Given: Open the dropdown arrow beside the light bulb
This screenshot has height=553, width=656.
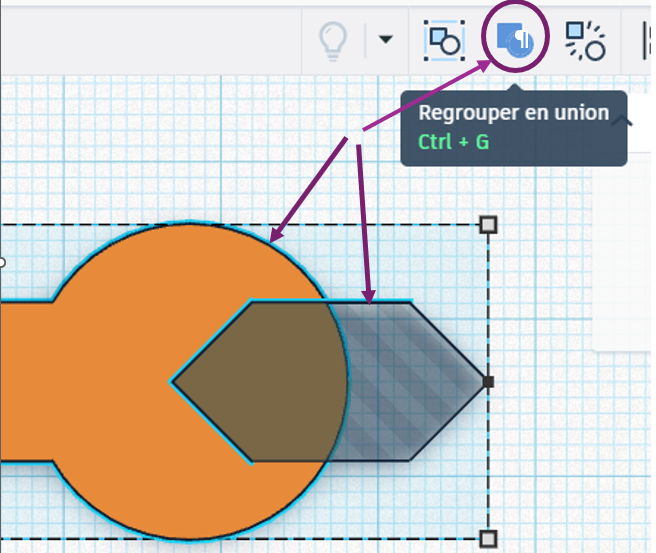Looking at the screenshot, I should 385,41.
